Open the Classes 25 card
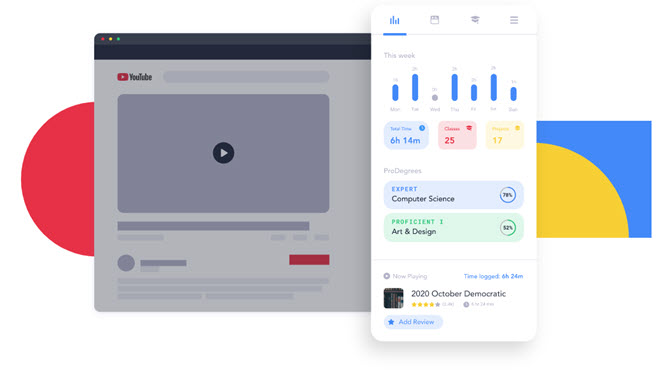The image size is (670, 370). click(x=457, y=135)
